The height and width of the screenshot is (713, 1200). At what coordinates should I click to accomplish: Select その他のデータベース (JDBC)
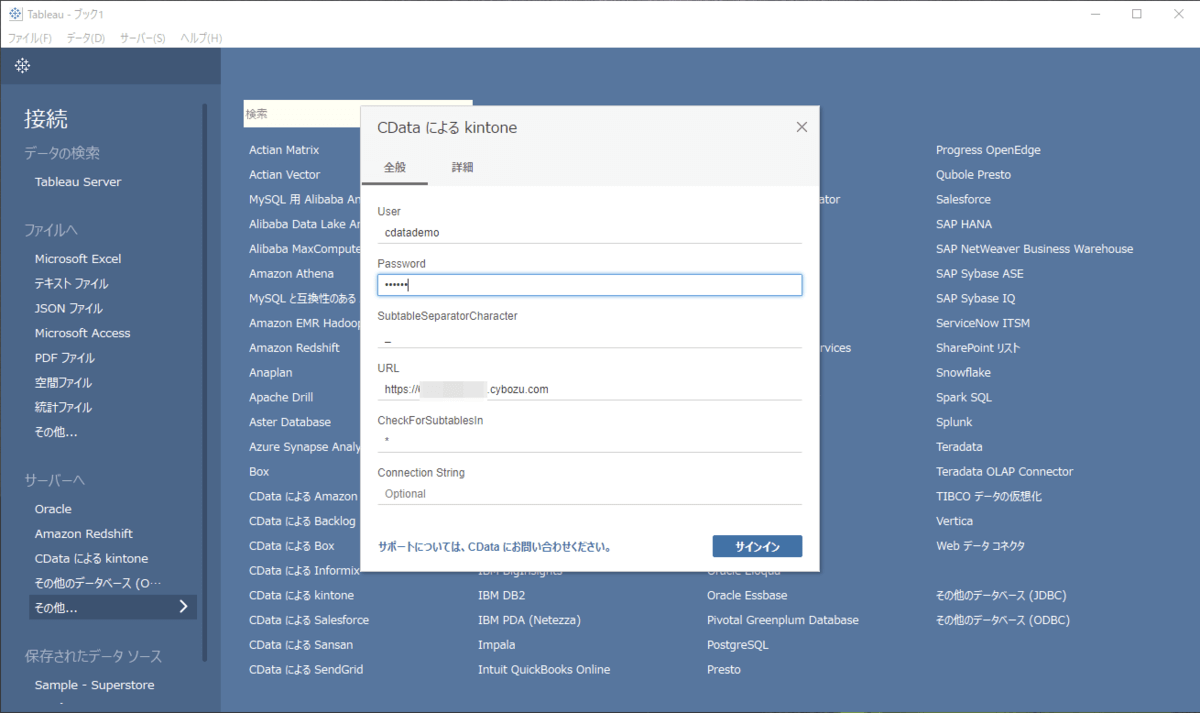(1003, 595)
